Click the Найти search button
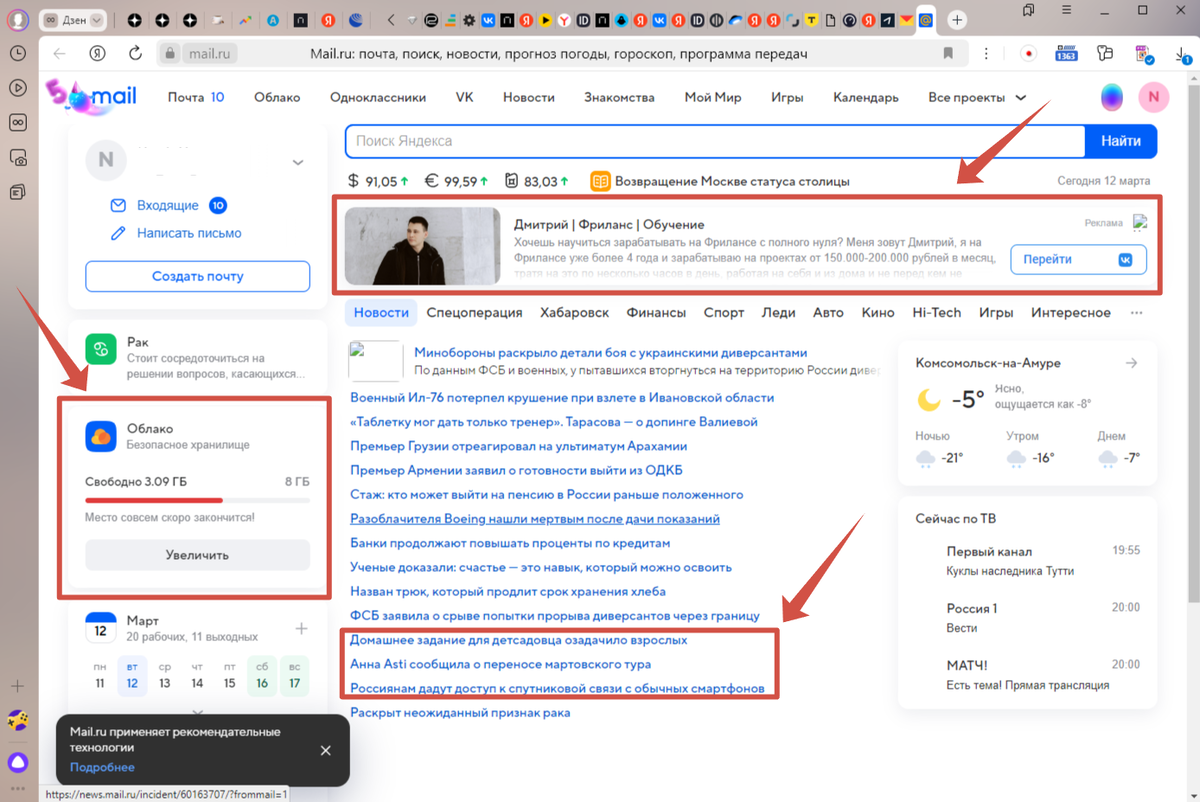 click(x=1121, y=141)
